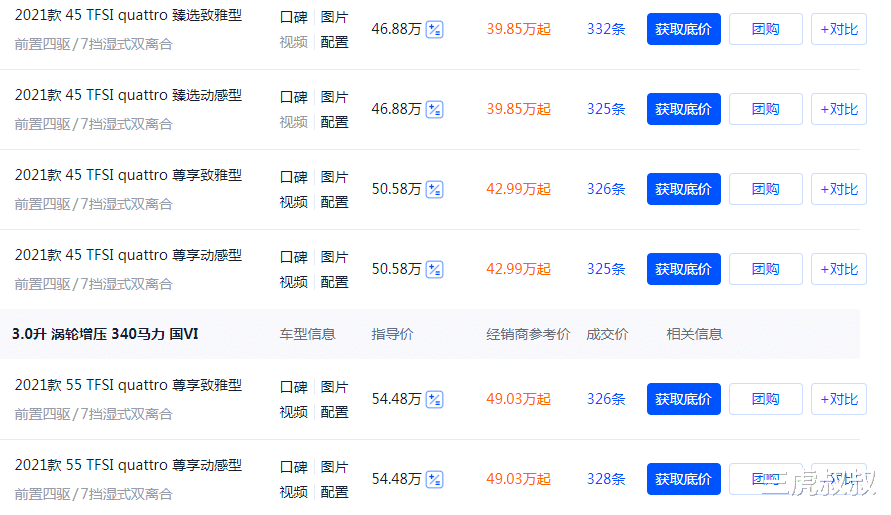View 325条 deal prices for 臻选动感型
This screenshot has height=515, width=891.
(606, 109)
